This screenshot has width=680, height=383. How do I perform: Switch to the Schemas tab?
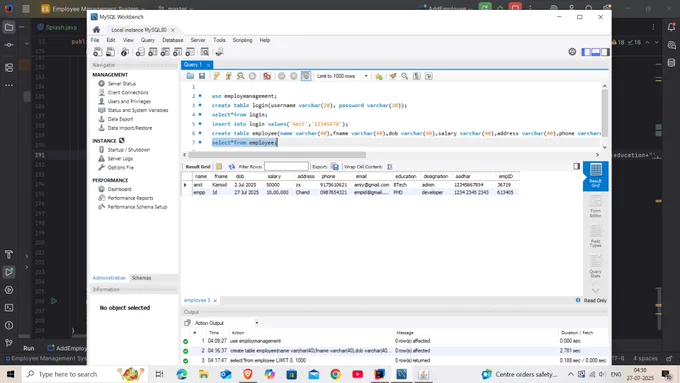[x=141, y=278]
